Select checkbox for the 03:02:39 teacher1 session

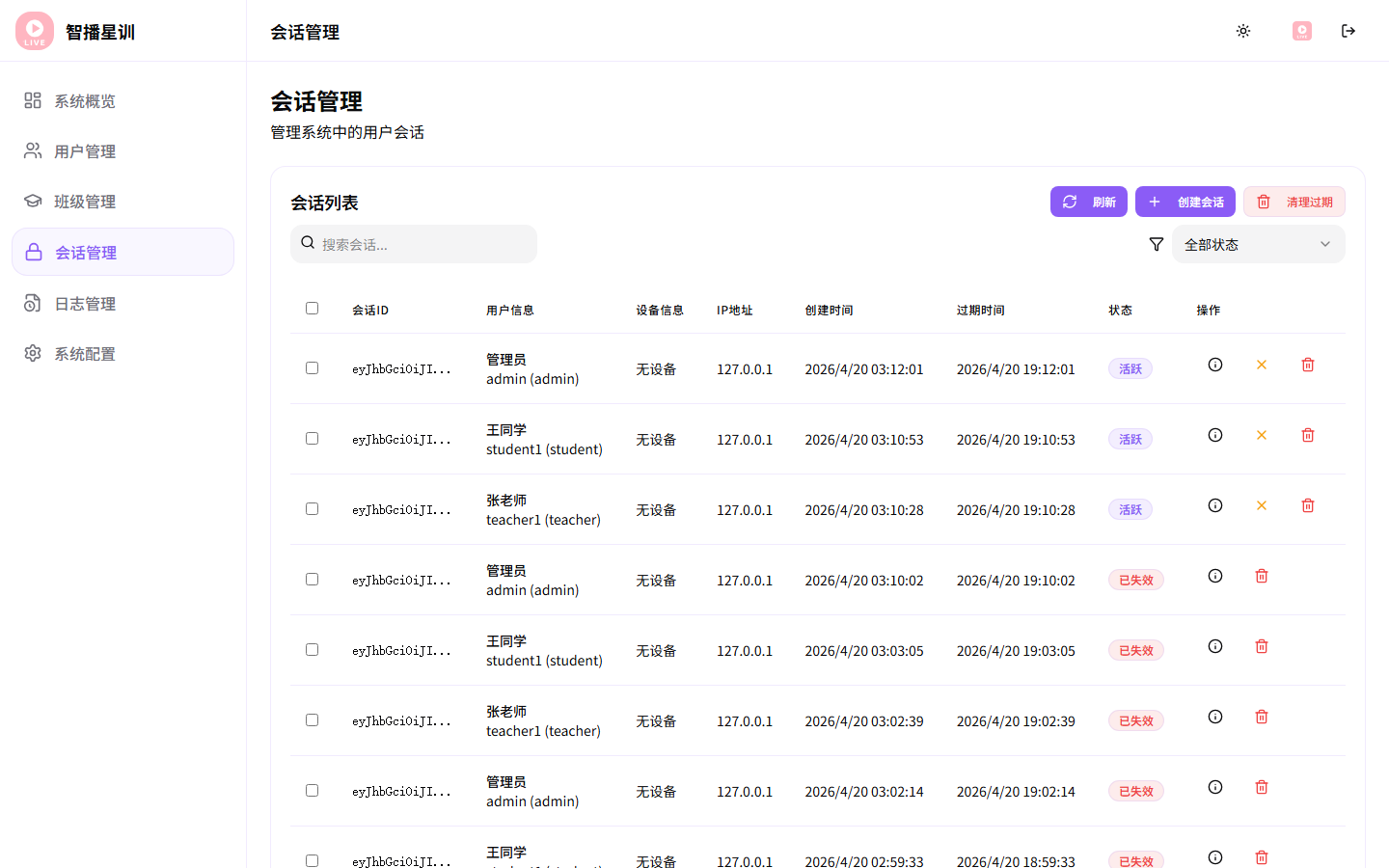[312, 719]
